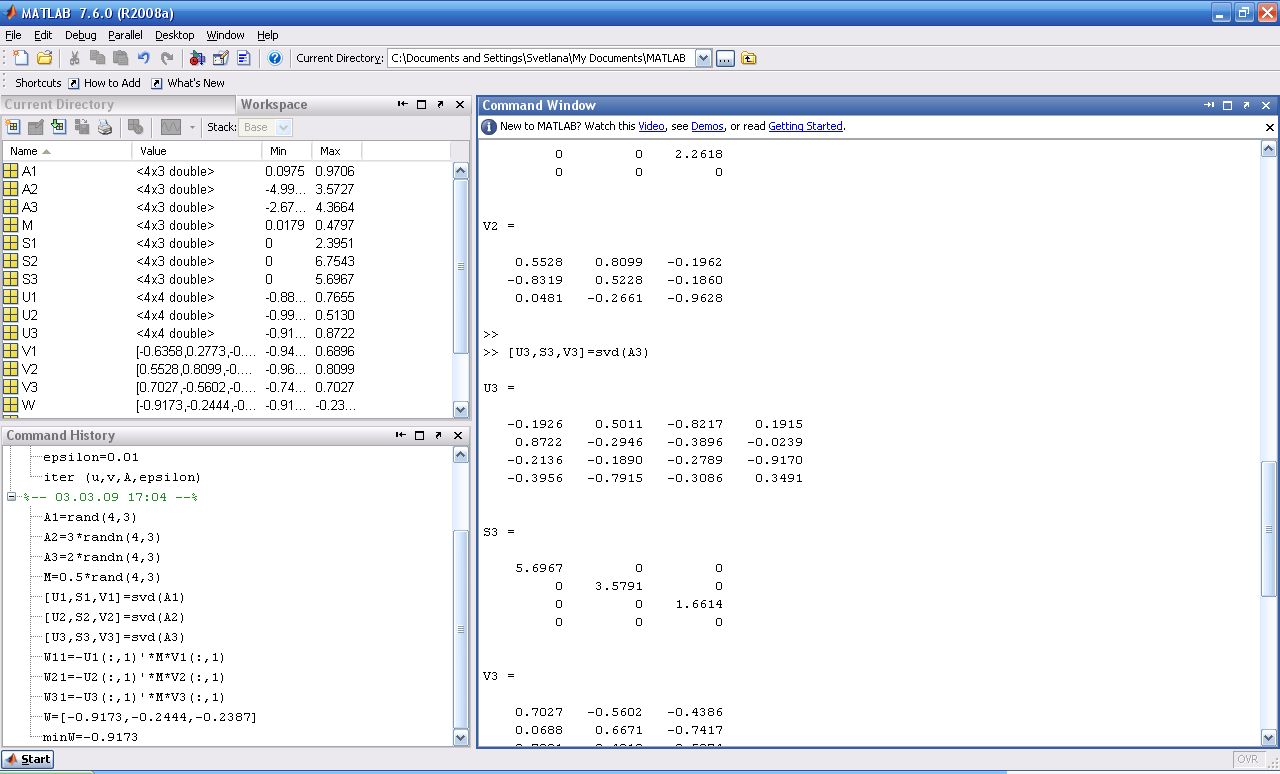
Task: Open the Parallel menu
Action: pos(126,35)
